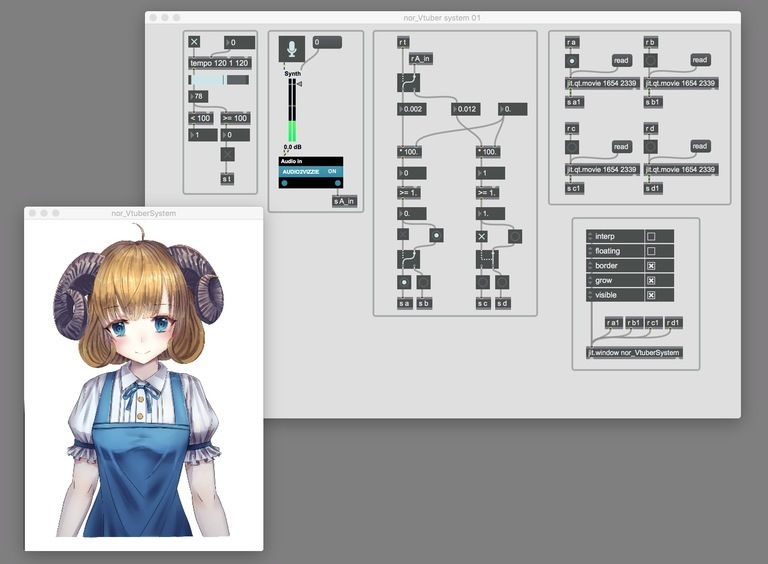The image size is (768, 564).
Task: Click the 's A_in' send object
Action: [344, 201]
